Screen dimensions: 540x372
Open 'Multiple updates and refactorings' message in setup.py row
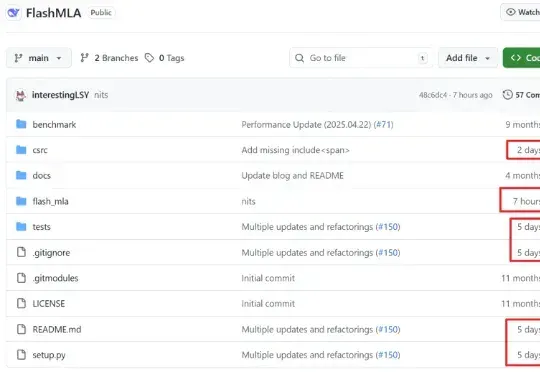pyautogui.click(x=307, y=355)
